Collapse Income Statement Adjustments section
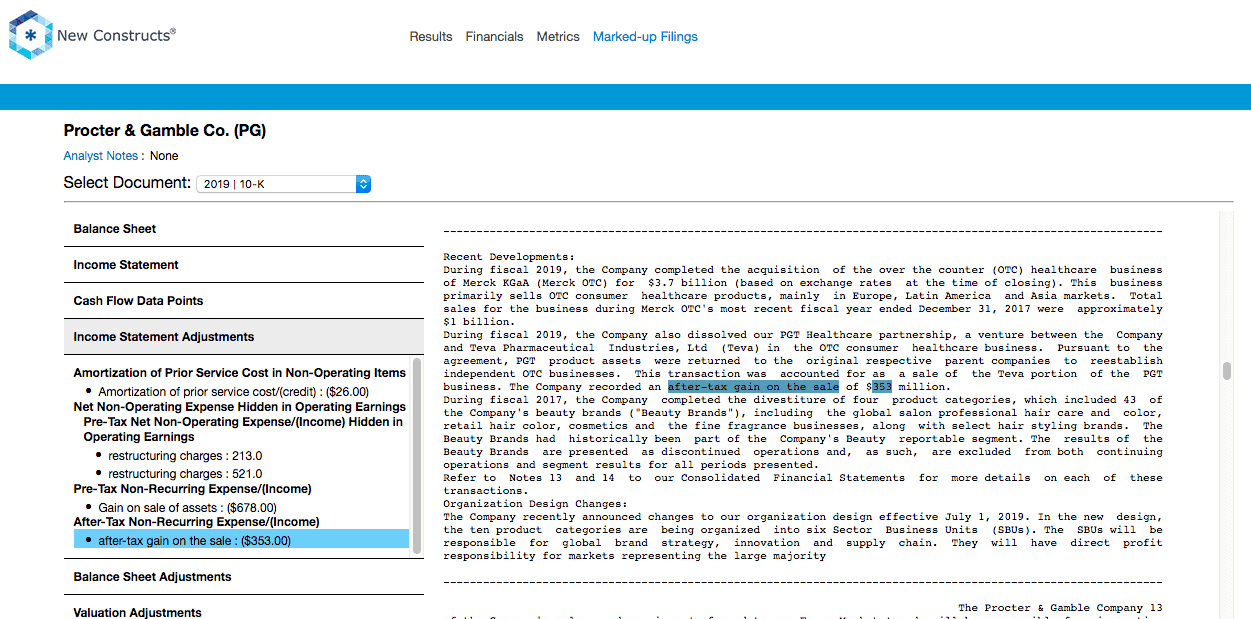The height and width of the screenshot is (619, 1251). point(244,337)
